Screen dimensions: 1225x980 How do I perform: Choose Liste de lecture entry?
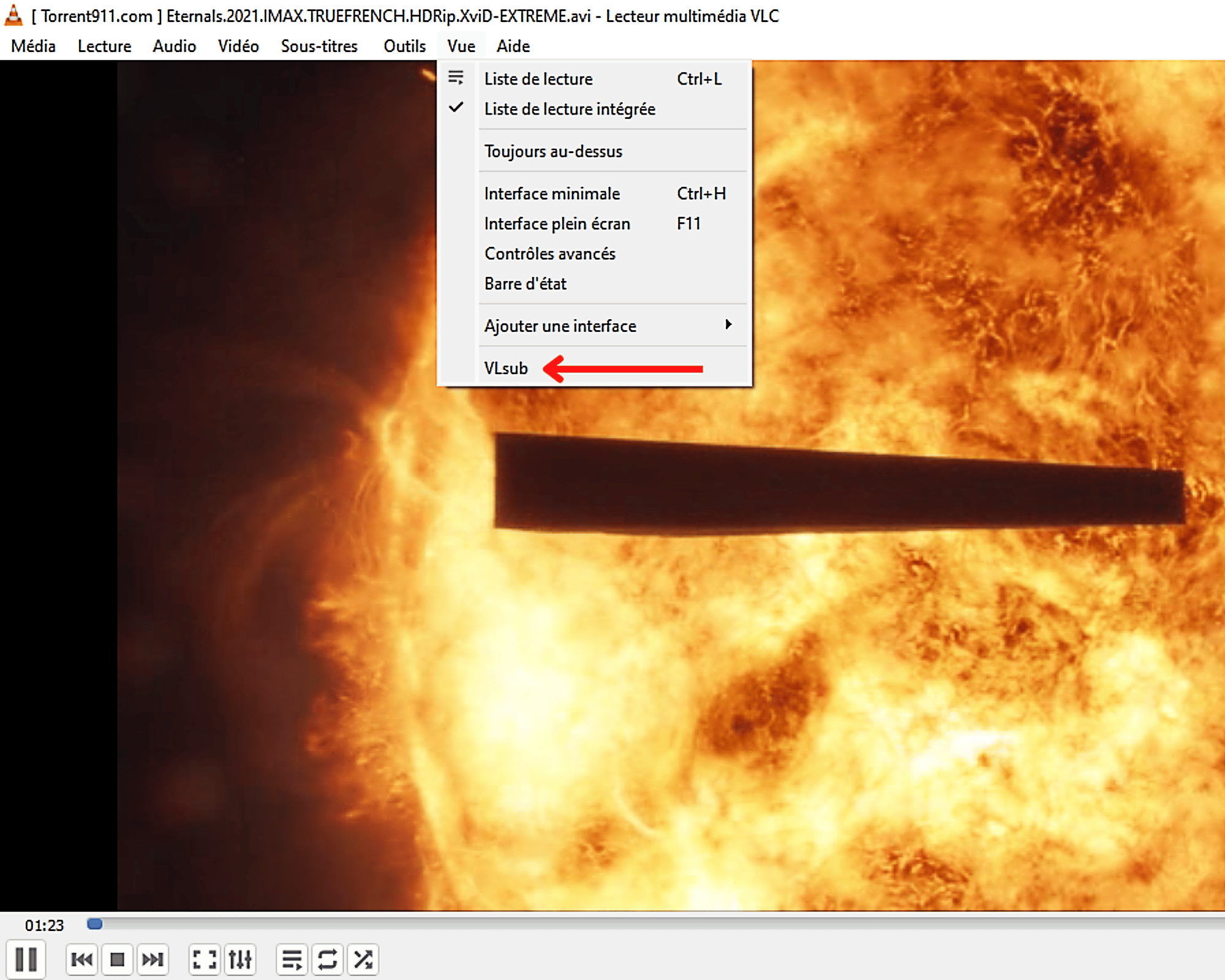pos(595,79)
